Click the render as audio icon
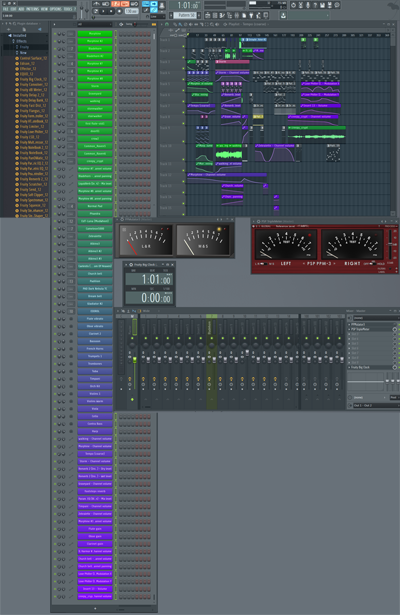 tap(330, 5)
